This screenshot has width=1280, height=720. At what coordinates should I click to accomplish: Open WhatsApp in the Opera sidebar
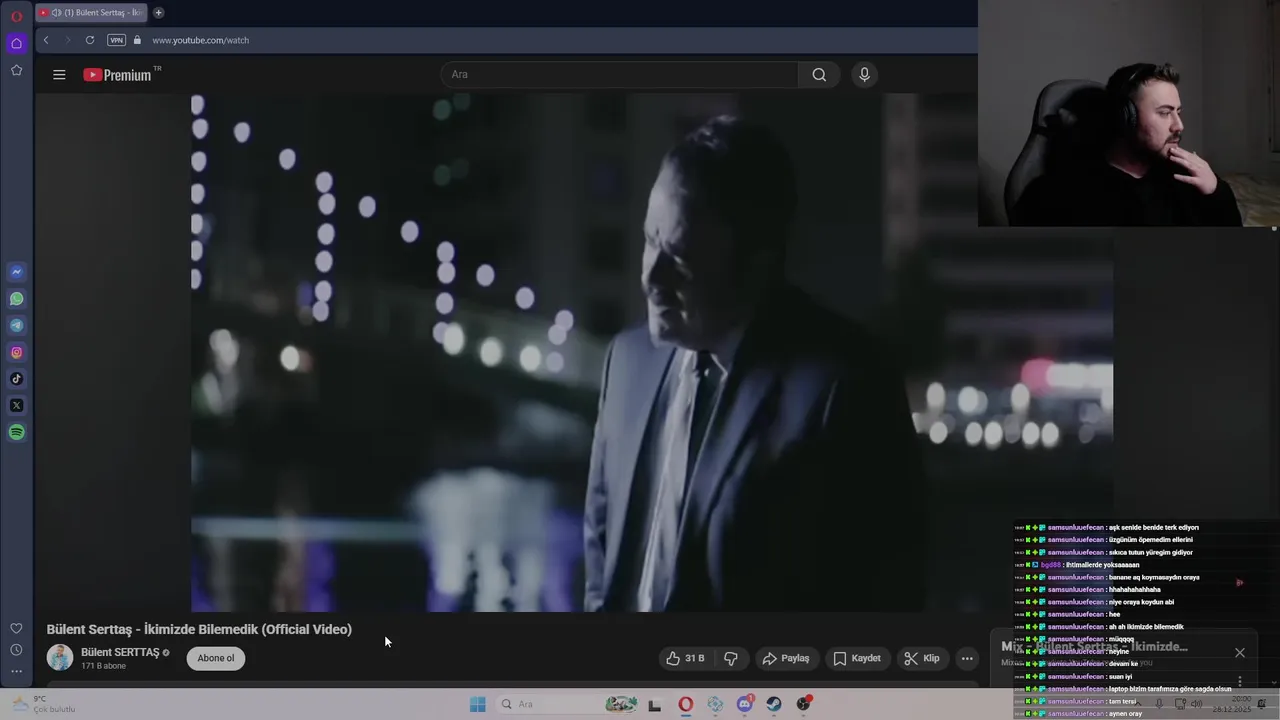point(16,299)
